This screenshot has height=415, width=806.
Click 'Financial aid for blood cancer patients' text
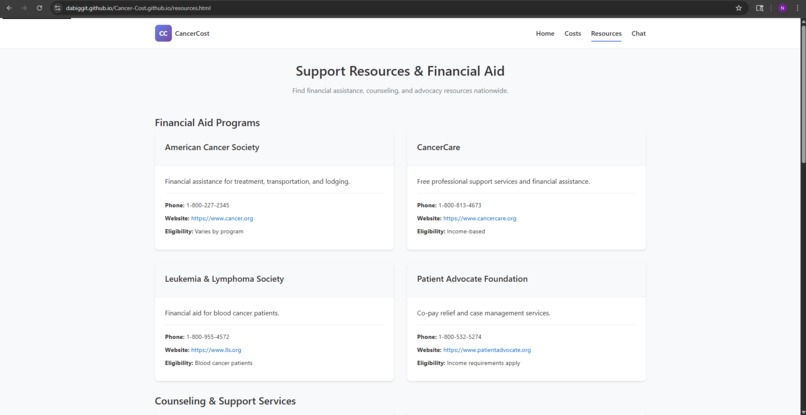(222, 313)
